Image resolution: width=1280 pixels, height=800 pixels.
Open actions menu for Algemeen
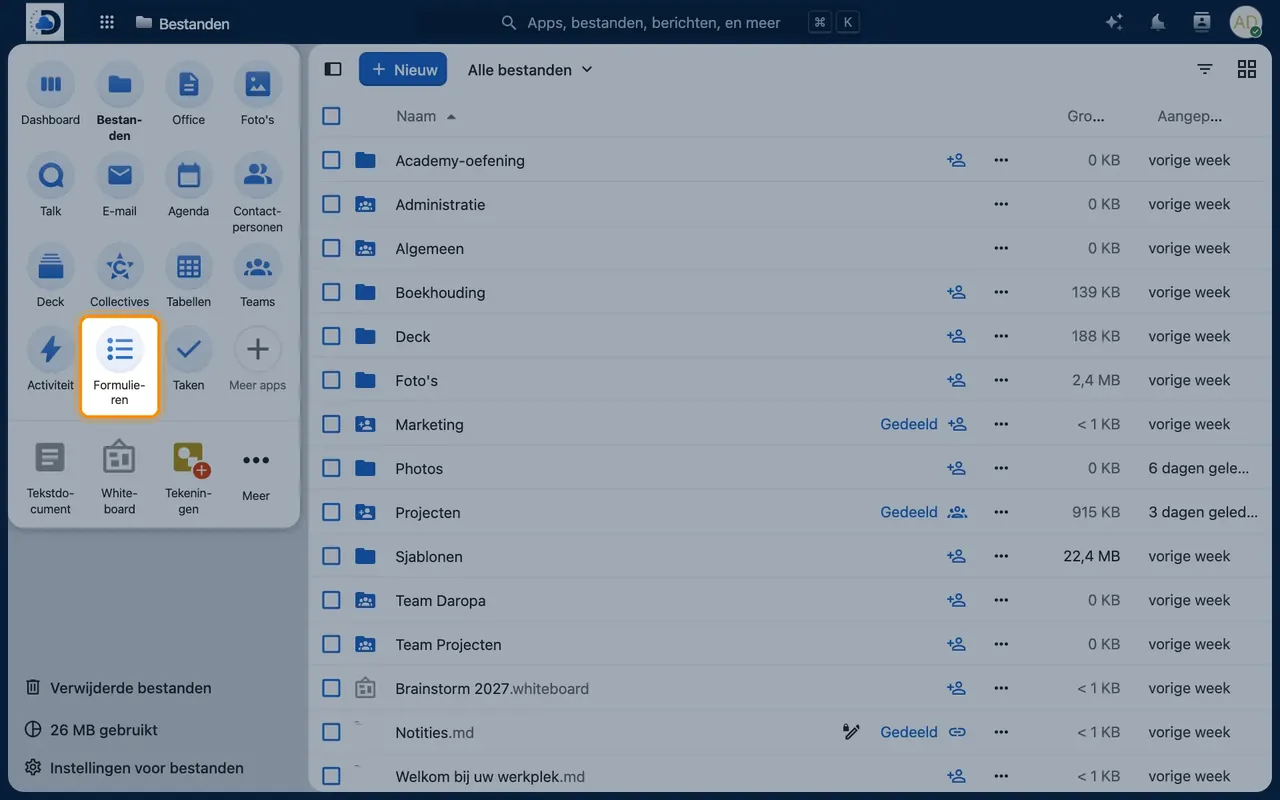coord(1001,248)
